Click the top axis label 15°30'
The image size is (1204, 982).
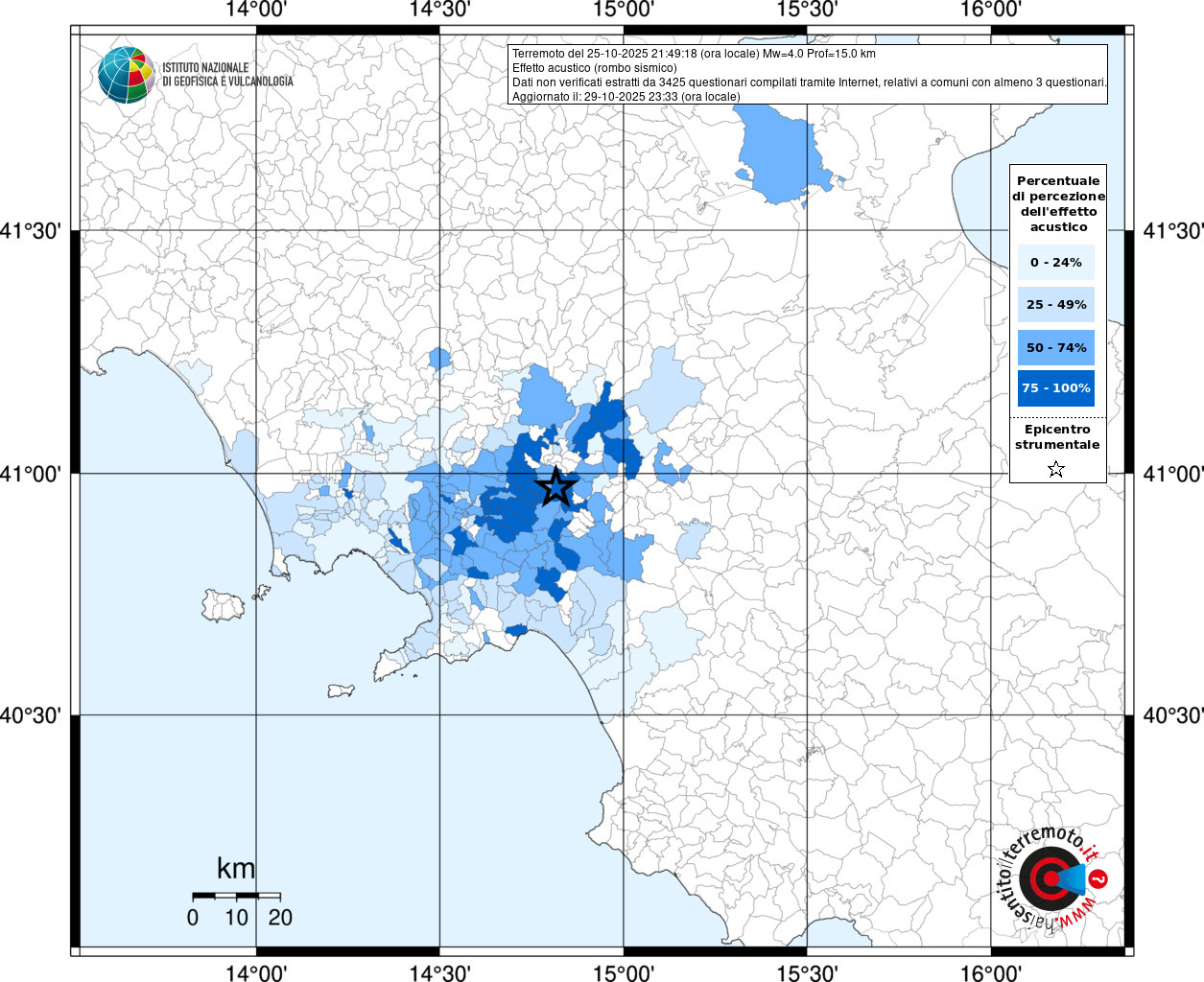[x=807, y=10]
